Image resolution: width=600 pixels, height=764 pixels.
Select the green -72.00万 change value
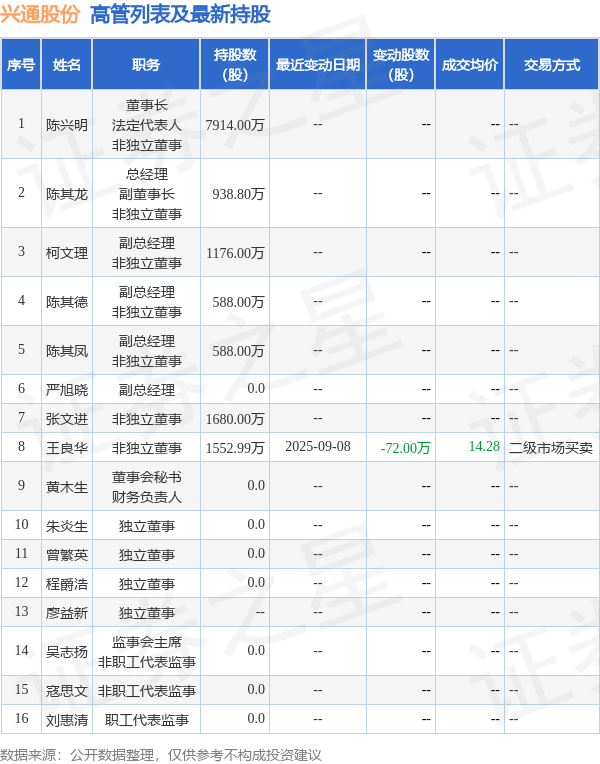tap(406, 447)
